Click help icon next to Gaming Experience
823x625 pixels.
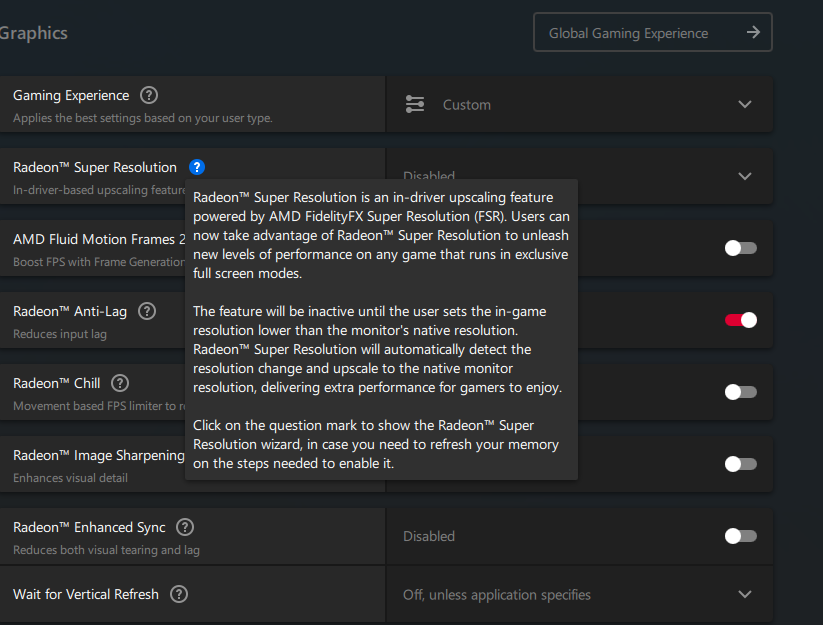coord(149,96)
